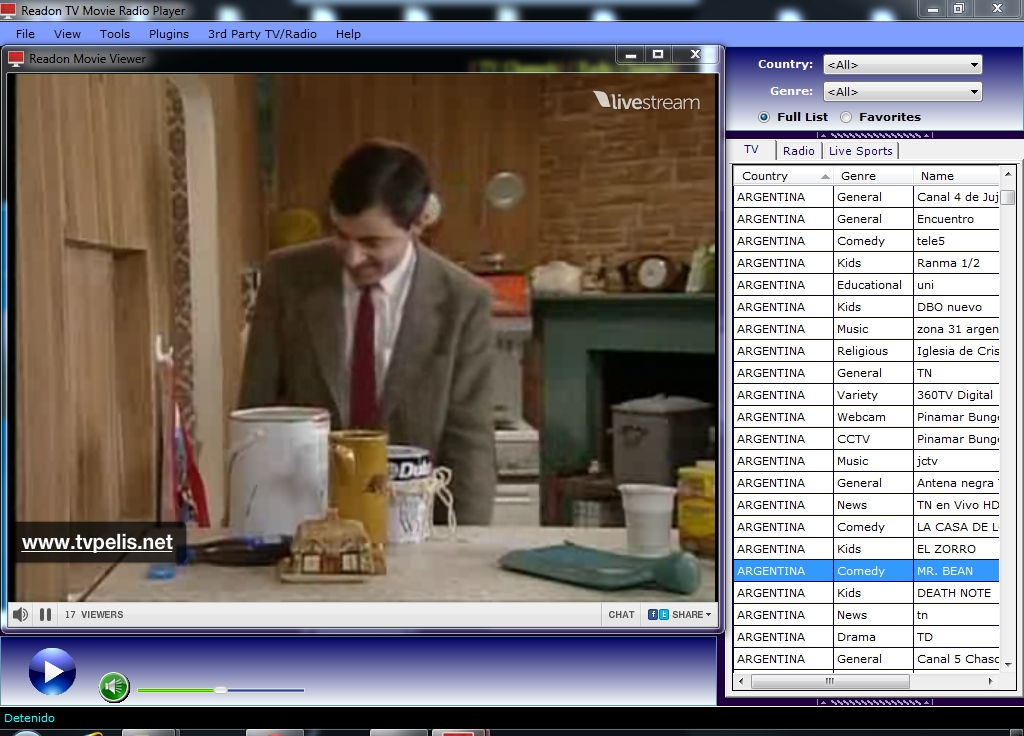Image resolution: width=1024 pixels, height=736 pixels.
Task: Click the Readon TV app title icon
Action: 8,10
